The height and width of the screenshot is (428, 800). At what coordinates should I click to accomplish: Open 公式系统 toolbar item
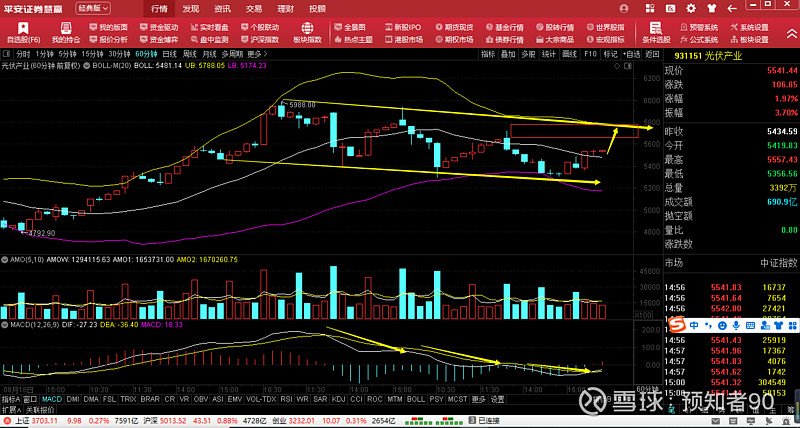click(x=699, y=39)
